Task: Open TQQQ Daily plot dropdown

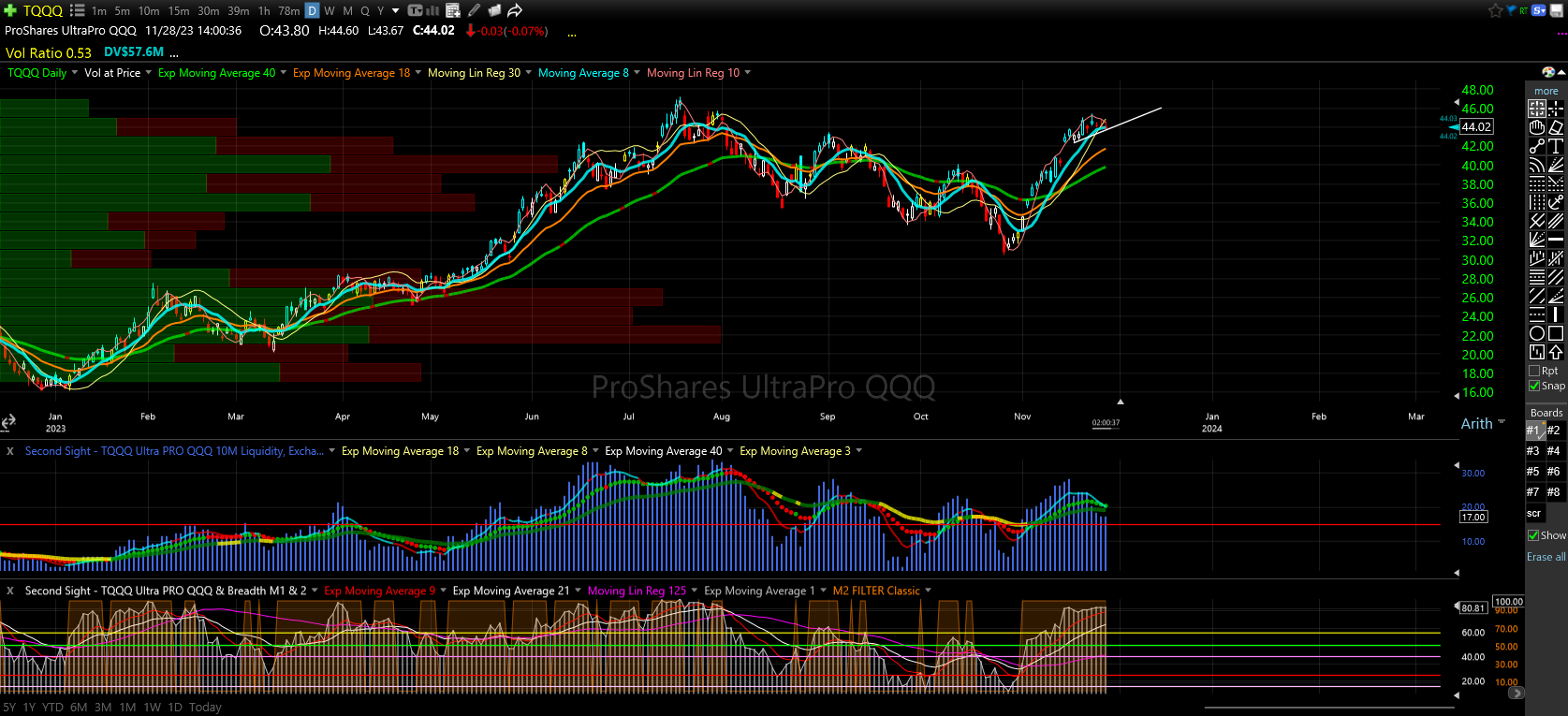Action: click(74, 73)
